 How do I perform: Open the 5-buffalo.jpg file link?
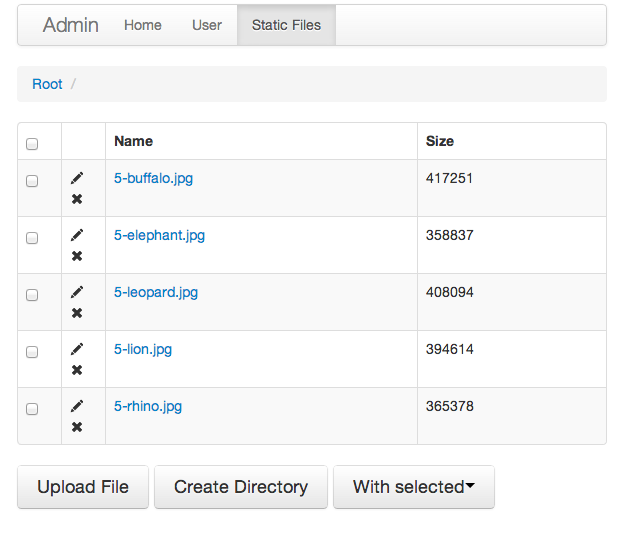coord(153,178)
